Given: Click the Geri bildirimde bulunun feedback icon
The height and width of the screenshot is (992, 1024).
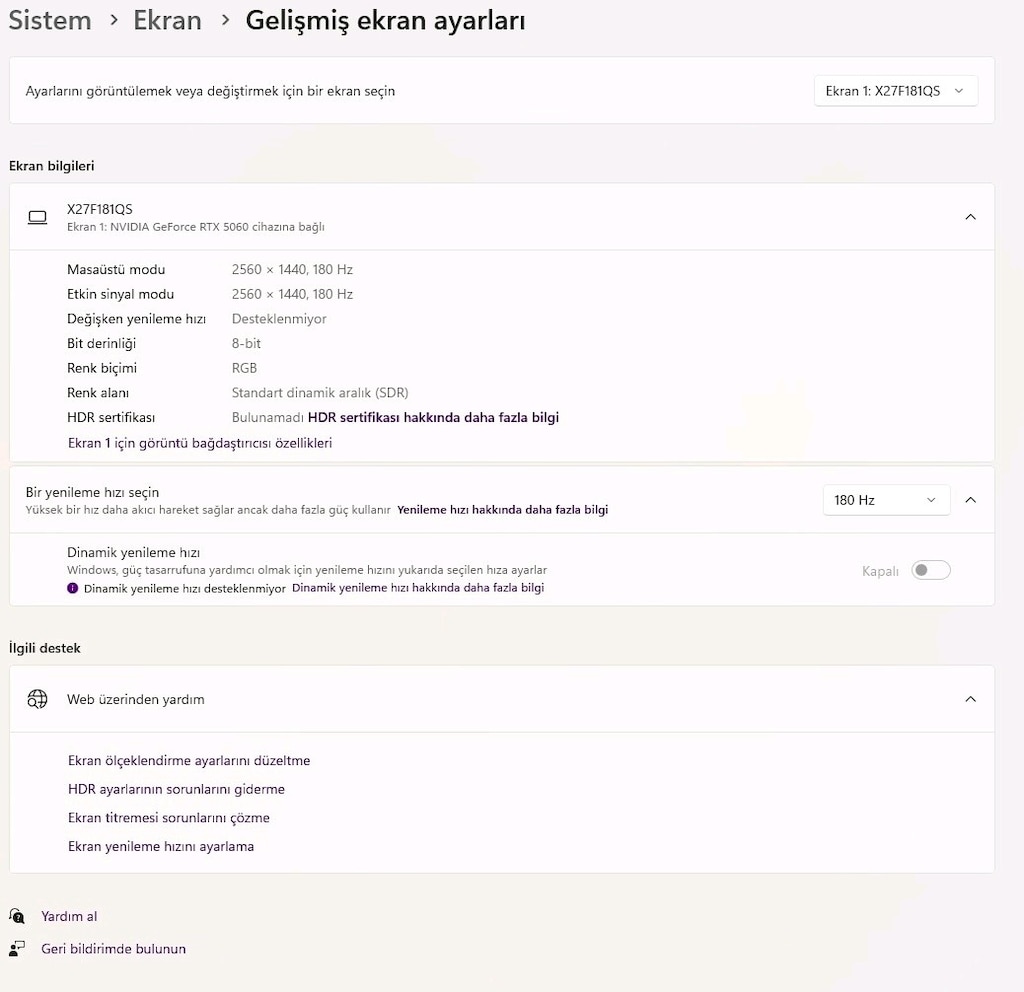Looking at the screenshot, I should pos(17,948).
